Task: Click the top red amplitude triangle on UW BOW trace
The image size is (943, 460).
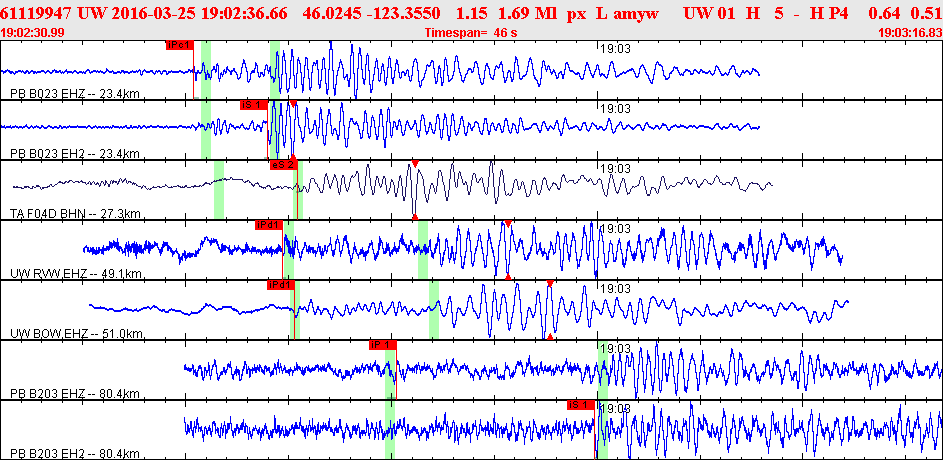Action: click(x=550, y=284)
